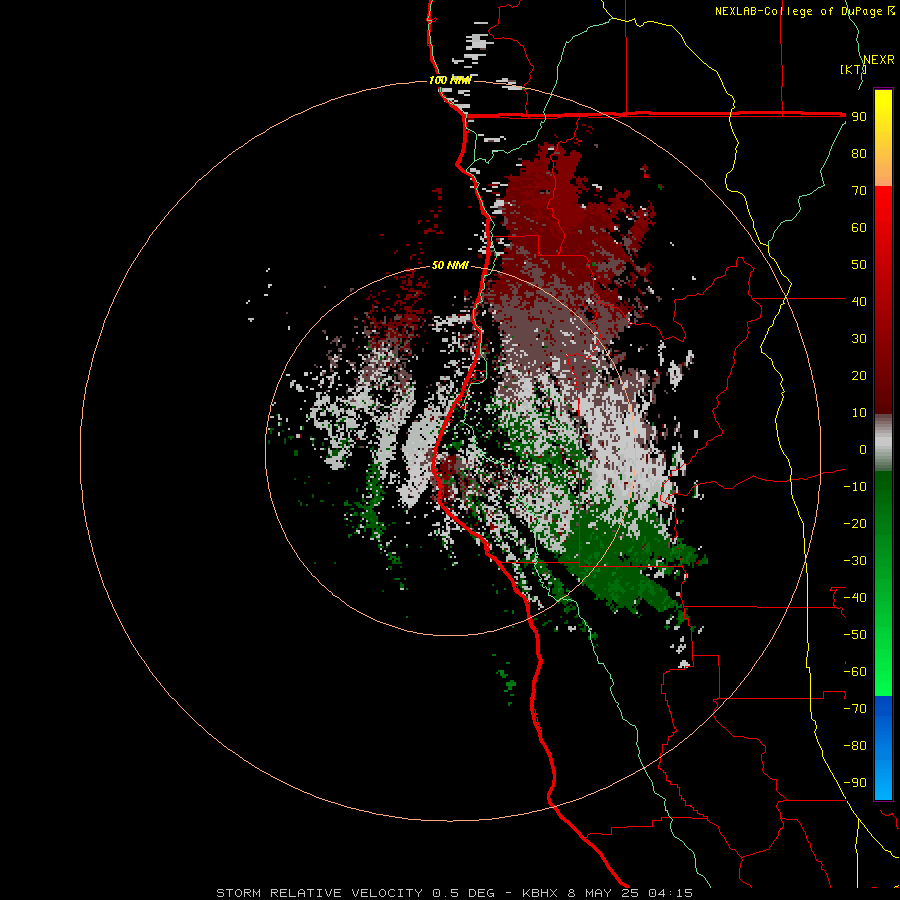Click the Storm Relative Velocity KBHX caption

(454, 893)
